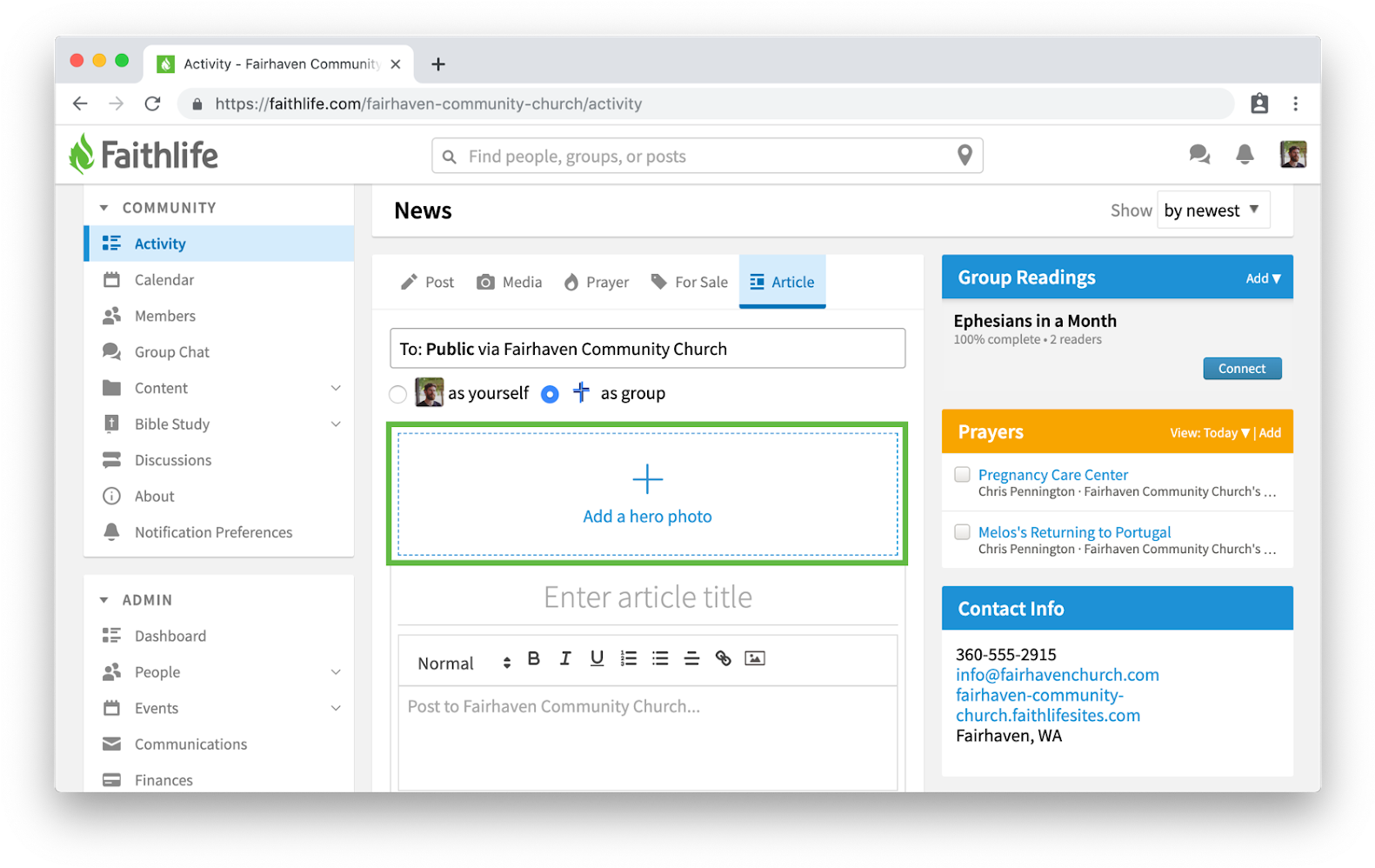This screenshot has width=1375, height=868.
Task: Open the Normal text style dropdown
Action: (463, 663)
